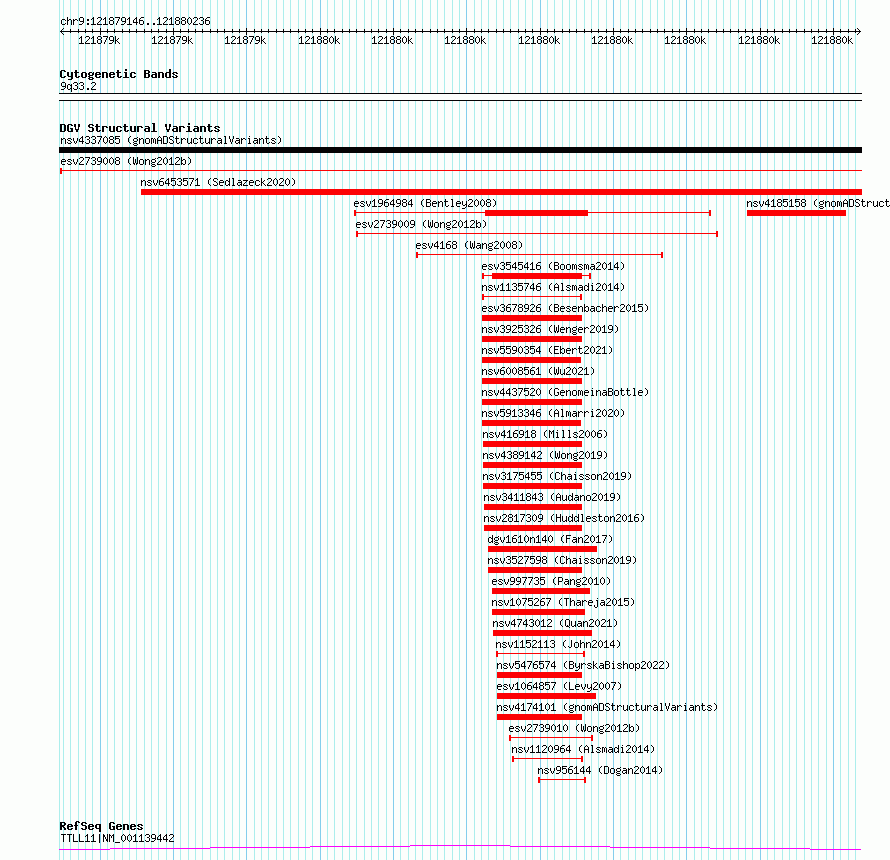Click the thick red nsv6453571 bar
Screen dimensions: 890x860
pos(501,192)
